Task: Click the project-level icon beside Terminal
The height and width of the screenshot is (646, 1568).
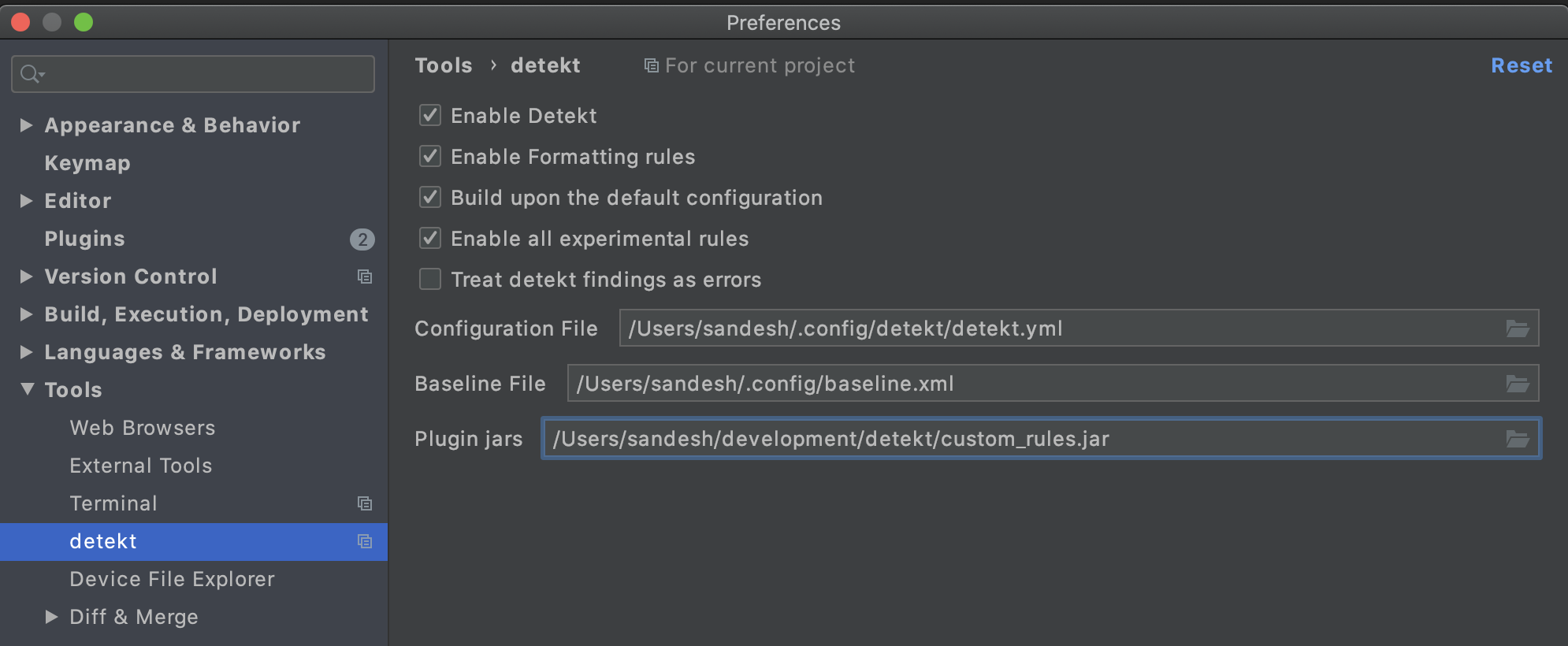Action: tap(365, 503)
